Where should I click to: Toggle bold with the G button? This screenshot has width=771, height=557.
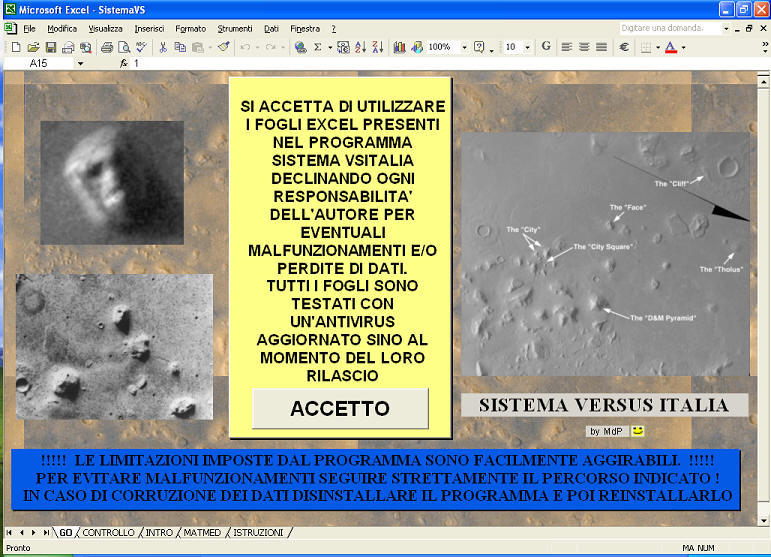click(x=546, y=46)
